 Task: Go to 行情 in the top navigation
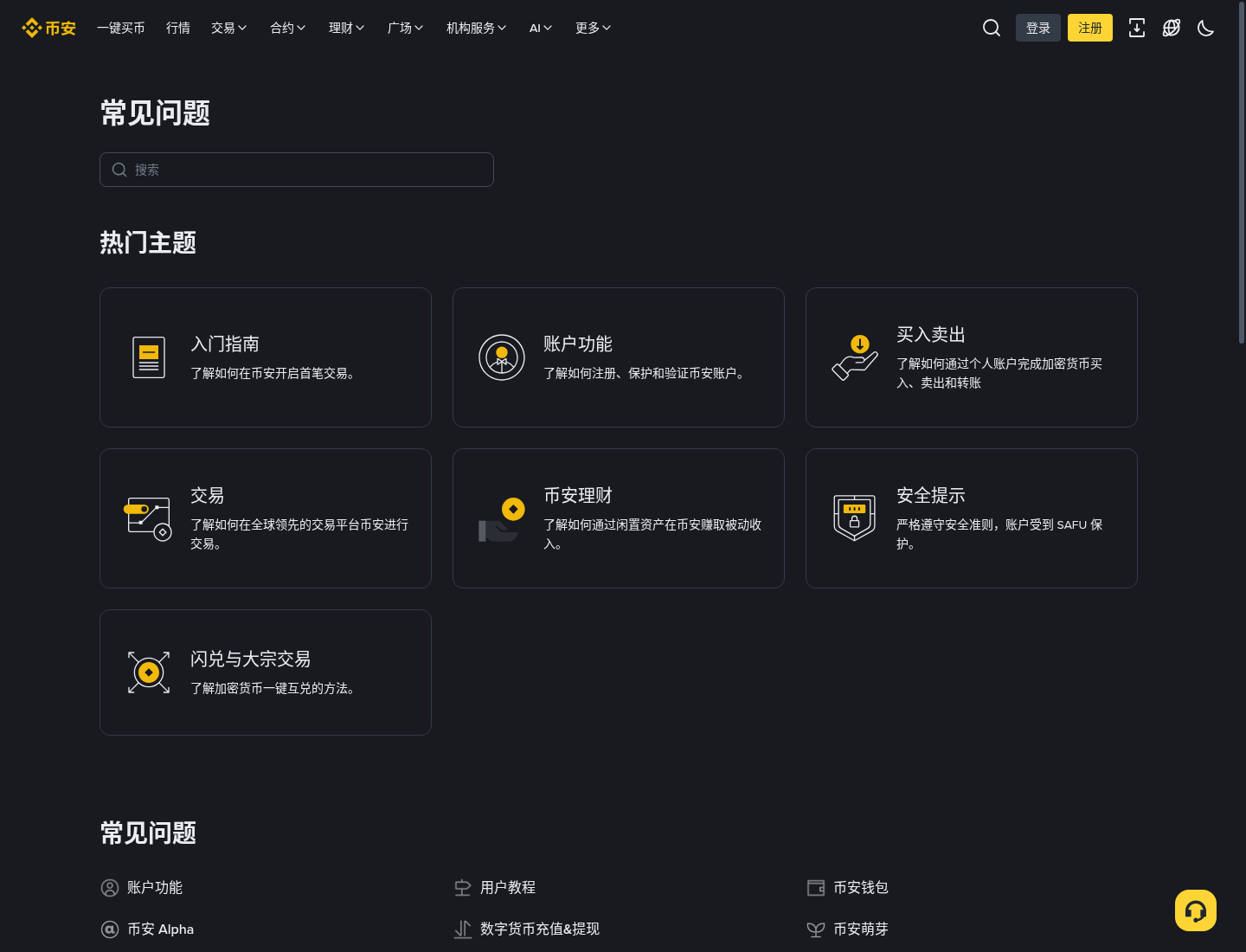(178, 28)
